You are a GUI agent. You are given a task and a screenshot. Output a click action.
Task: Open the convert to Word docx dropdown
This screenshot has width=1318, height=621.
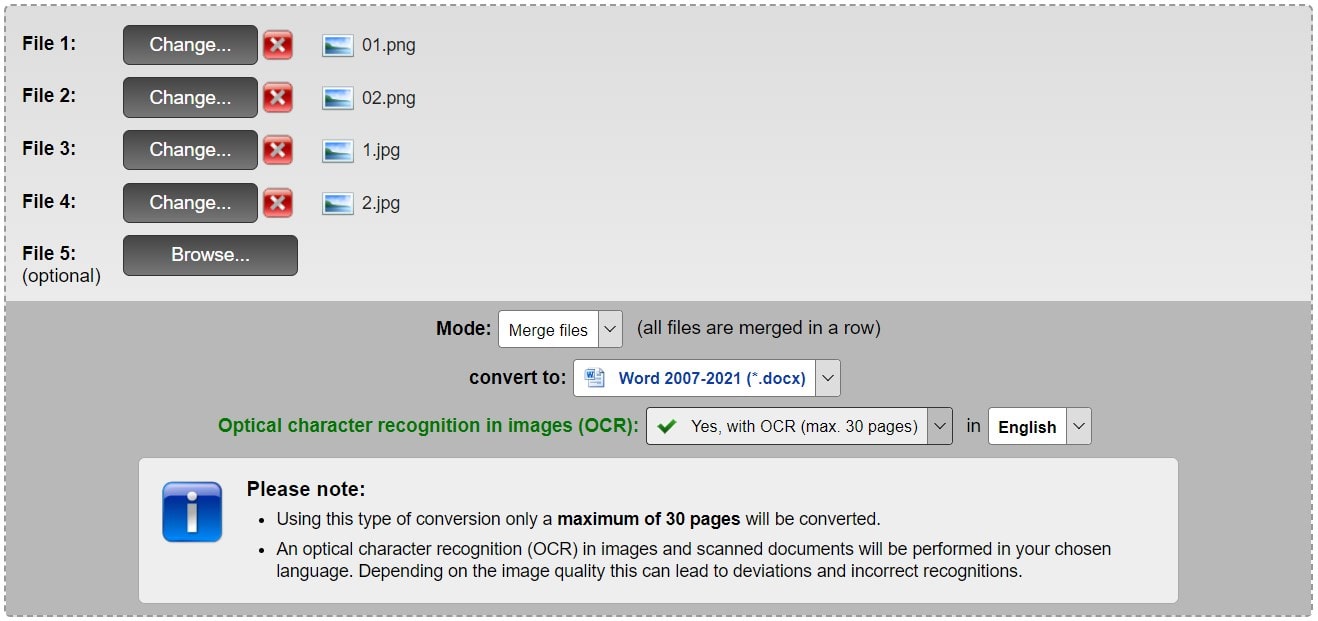click(x=707, y=378)
